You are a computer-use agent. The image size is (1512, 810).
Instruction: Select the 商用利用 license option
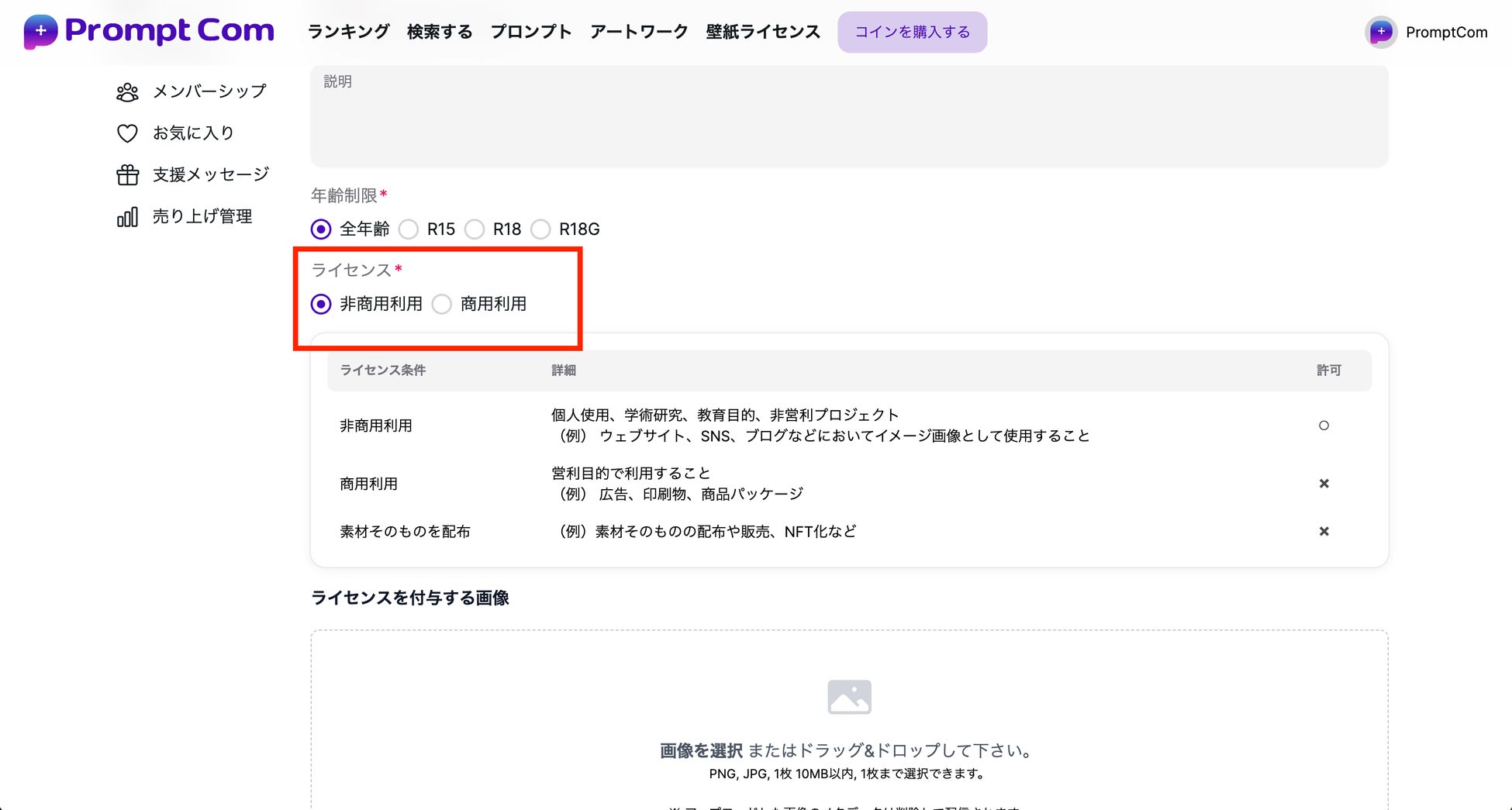pos(442,304)
